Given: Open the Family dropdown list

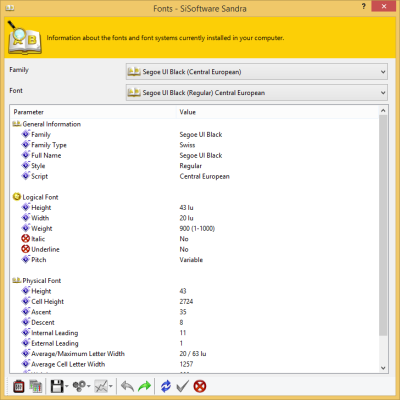Looking at the screenshot, I should pos(257,72).
